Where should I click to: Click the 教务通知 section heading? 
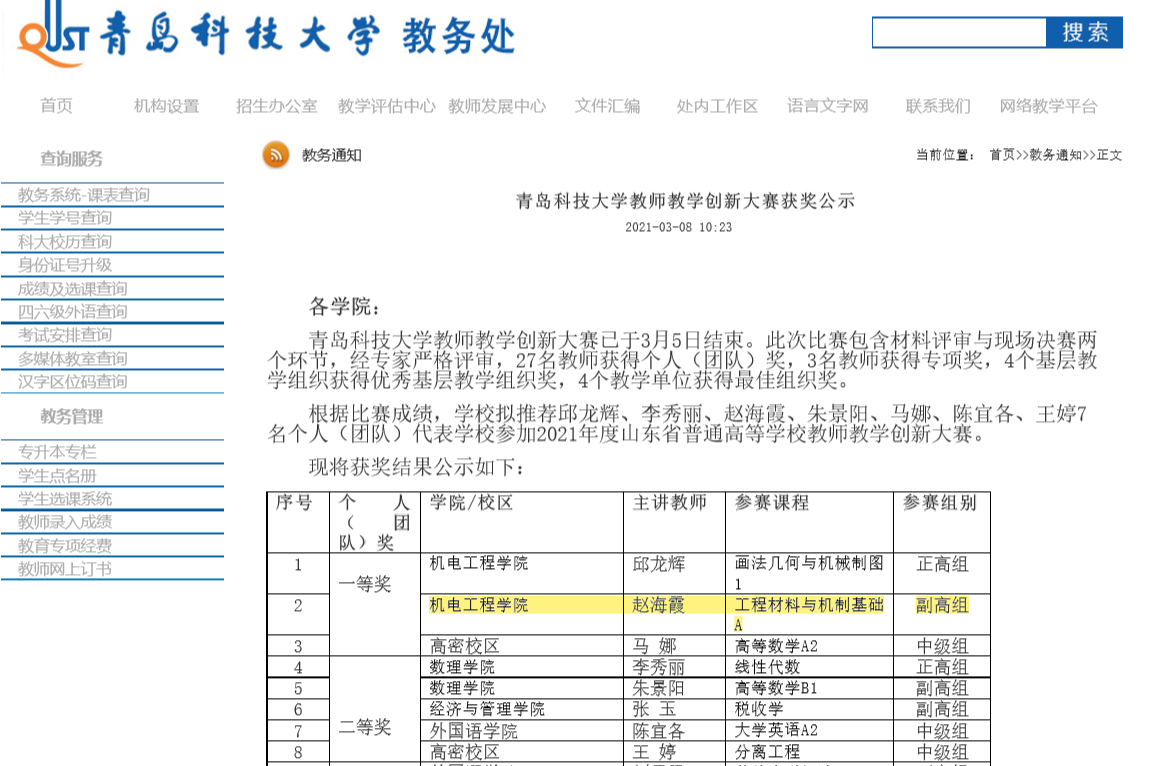pos(332,155)
